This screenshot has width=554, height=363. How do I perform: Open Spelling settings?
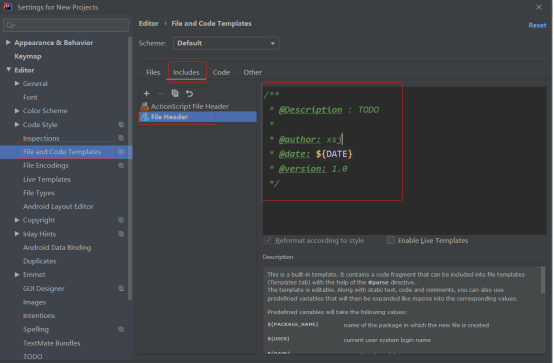pyautogui.click(x=36, y=329)
